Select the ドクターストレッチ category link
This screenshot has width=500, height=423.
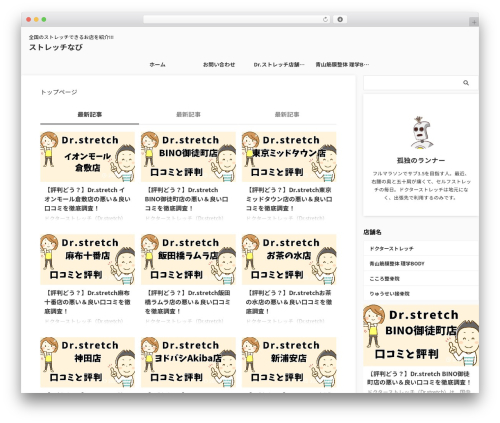[421, 249]
